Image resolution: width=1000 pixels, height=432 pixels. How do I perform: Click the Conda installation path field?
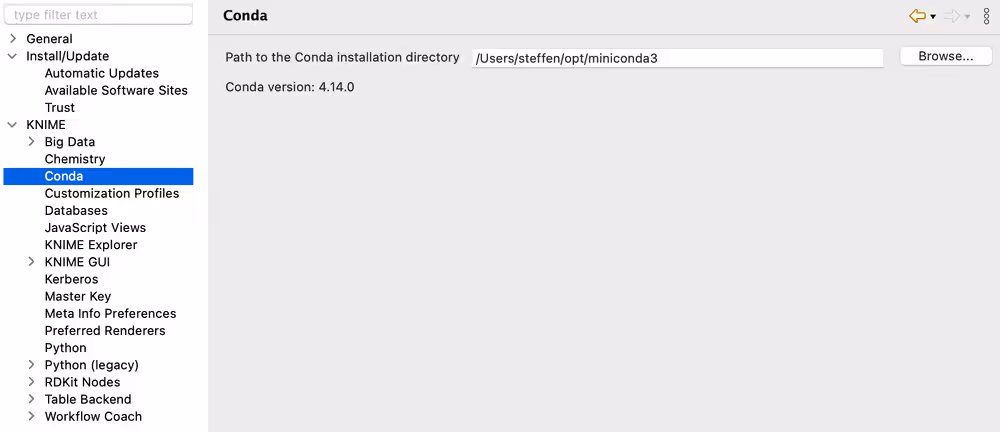(677, 58)
